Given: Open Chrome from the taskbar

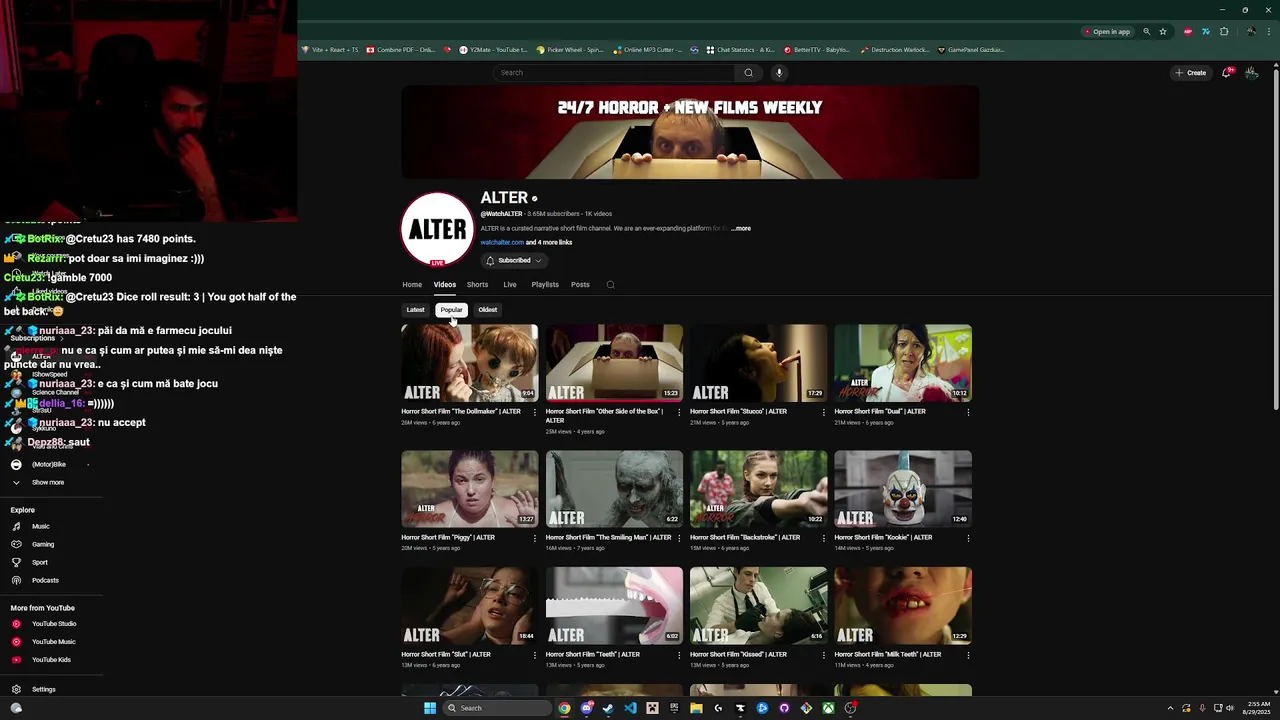Looking at the screenshot, I should [x=564, y=708].
